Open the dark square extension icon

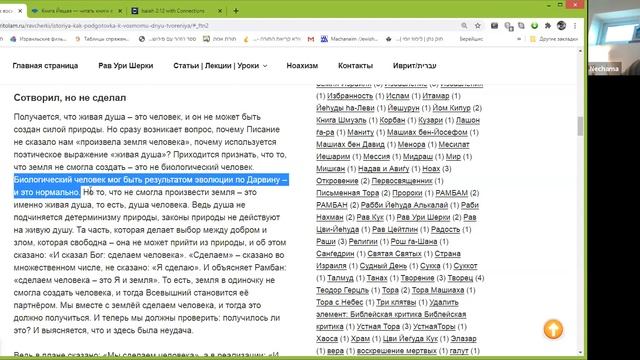click(x=494, y=26)
